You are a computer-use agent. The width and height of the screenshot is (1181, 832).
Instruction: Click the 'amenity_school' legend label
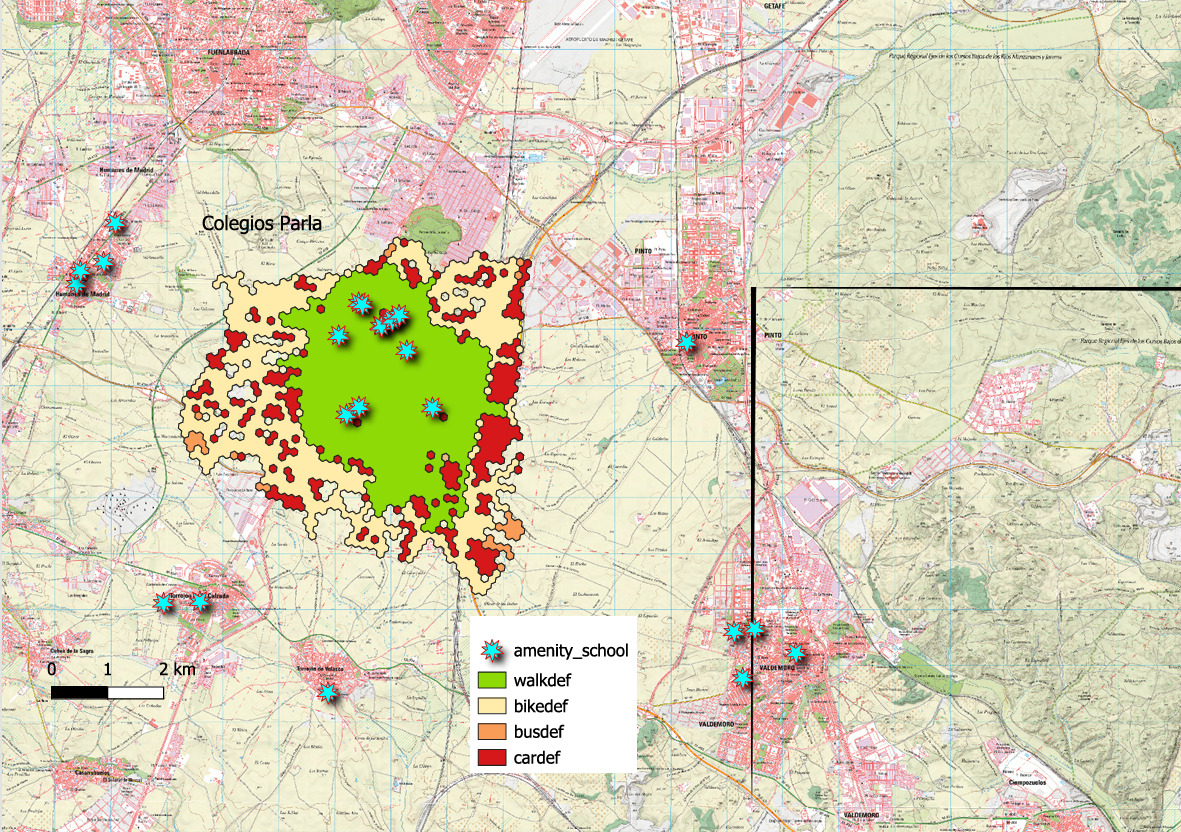(570, 651)
